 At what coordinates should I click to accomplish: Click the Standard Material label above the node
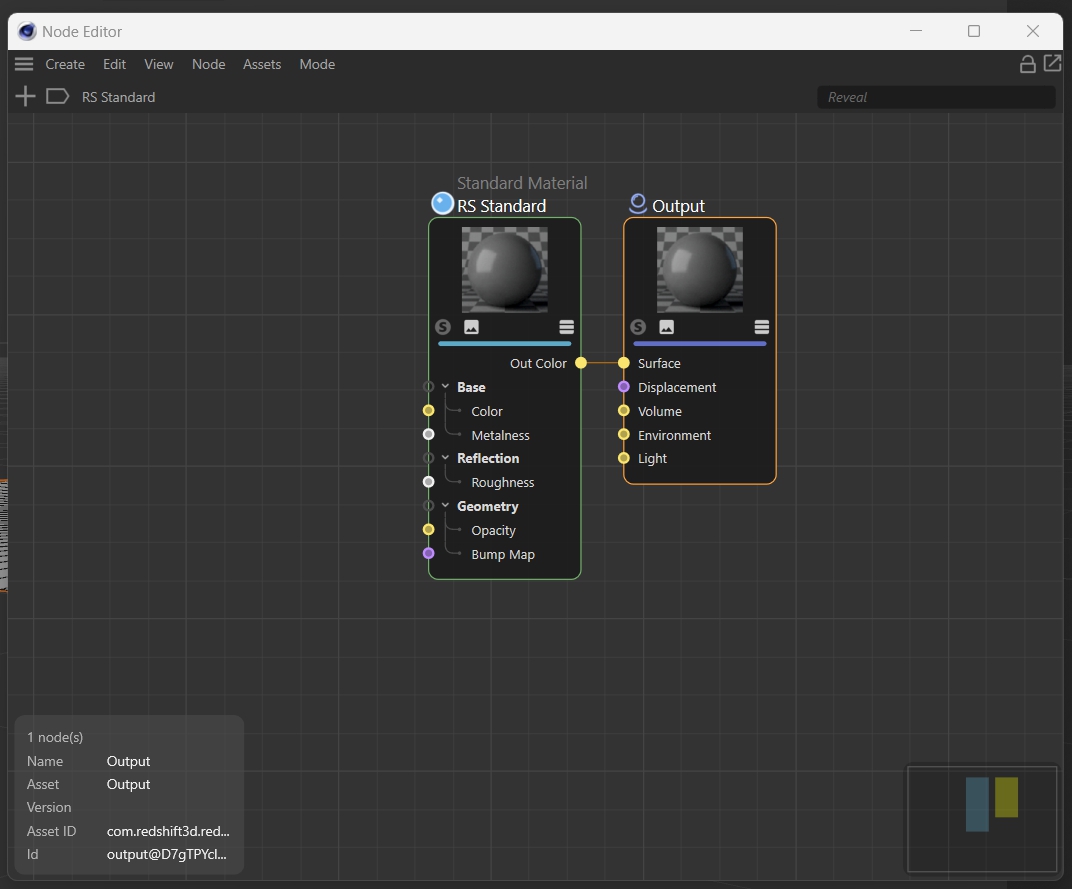[x=522, y=183]
